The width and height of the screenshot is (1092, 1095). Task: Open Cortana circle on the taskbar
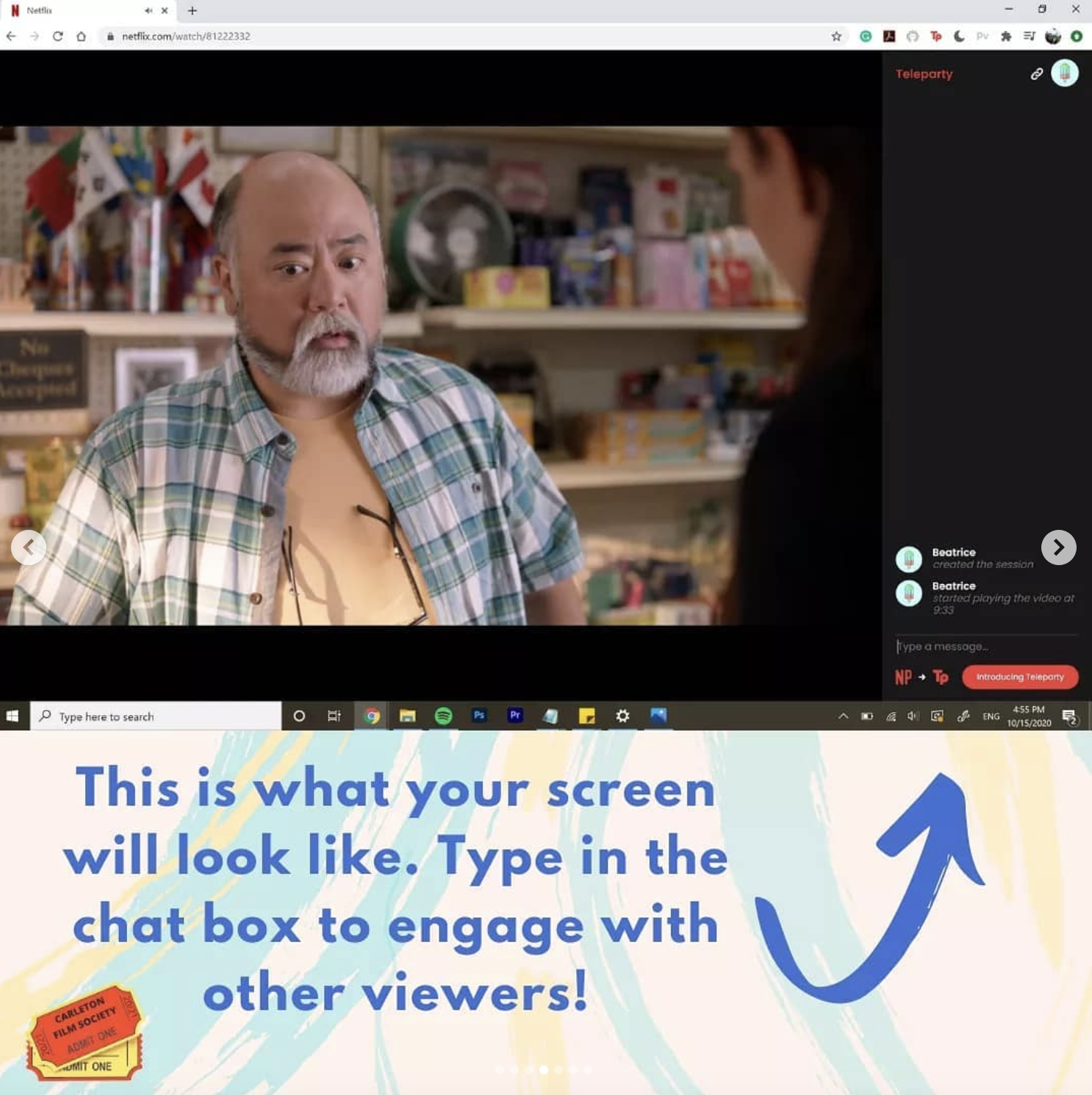pyautogui.click(x=299, y=716)
